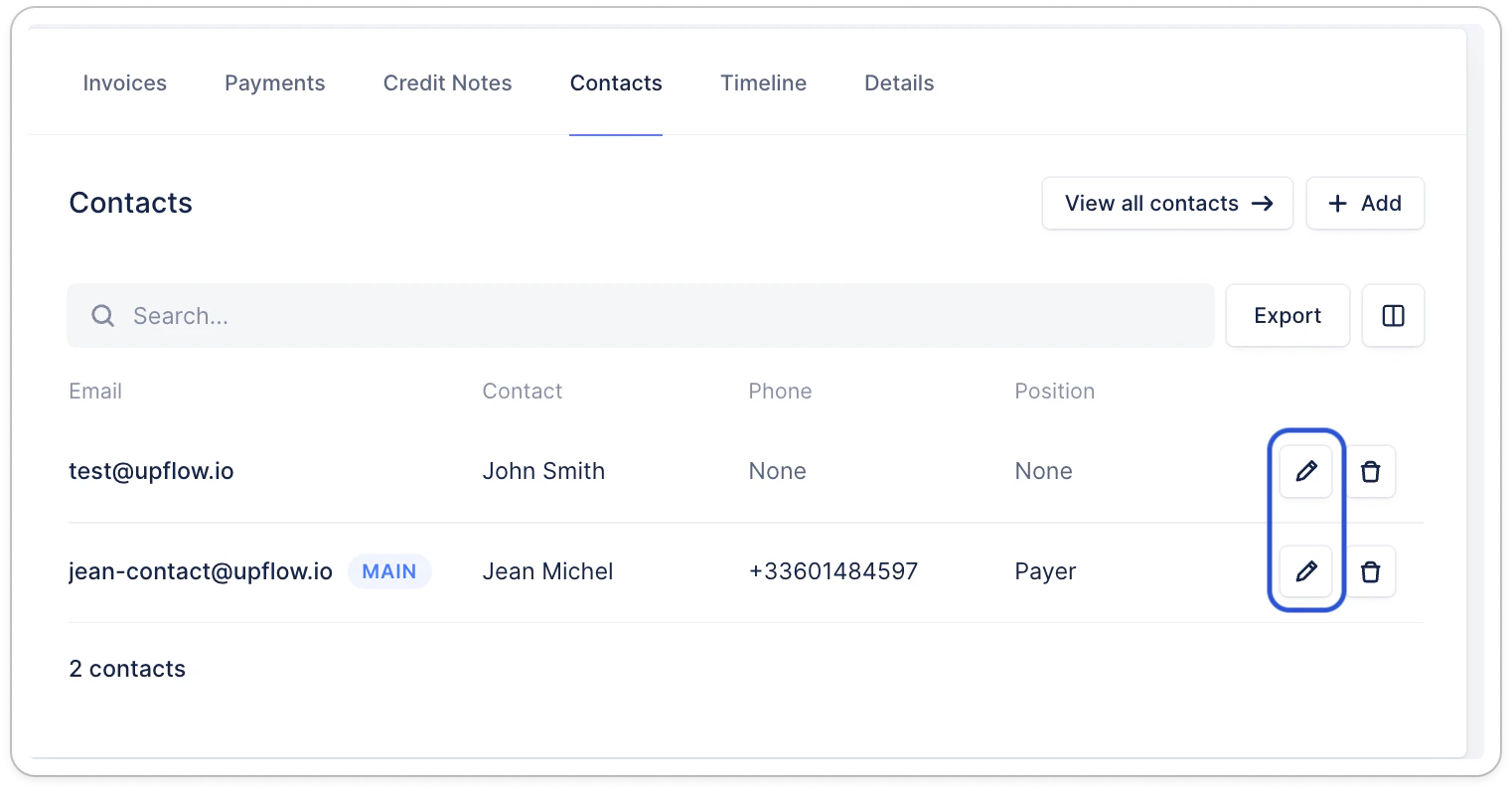The width and height of the screenshot is (1512, 791).
Task: Open the Details tab
Action: [x=899, y=83]
